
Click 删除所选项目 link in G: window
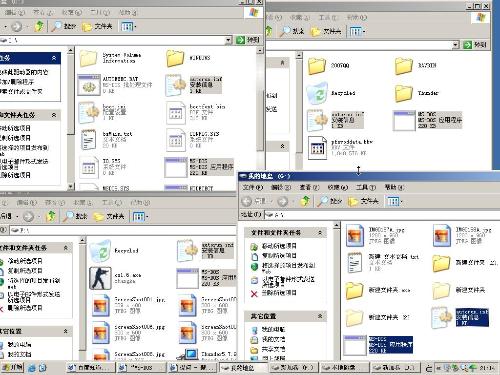coord(279,293)
